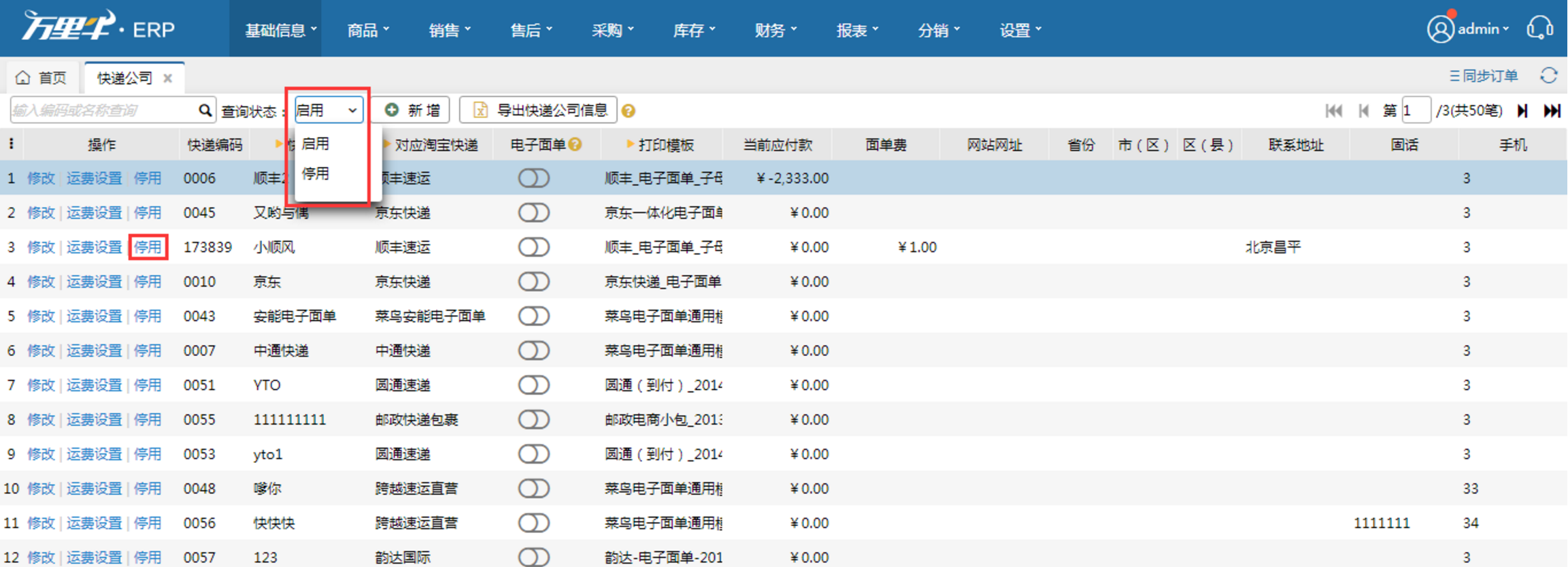This screenshot has height=567, width=1568.
Task: Open the 财务 menu
Action: (776, 30)
